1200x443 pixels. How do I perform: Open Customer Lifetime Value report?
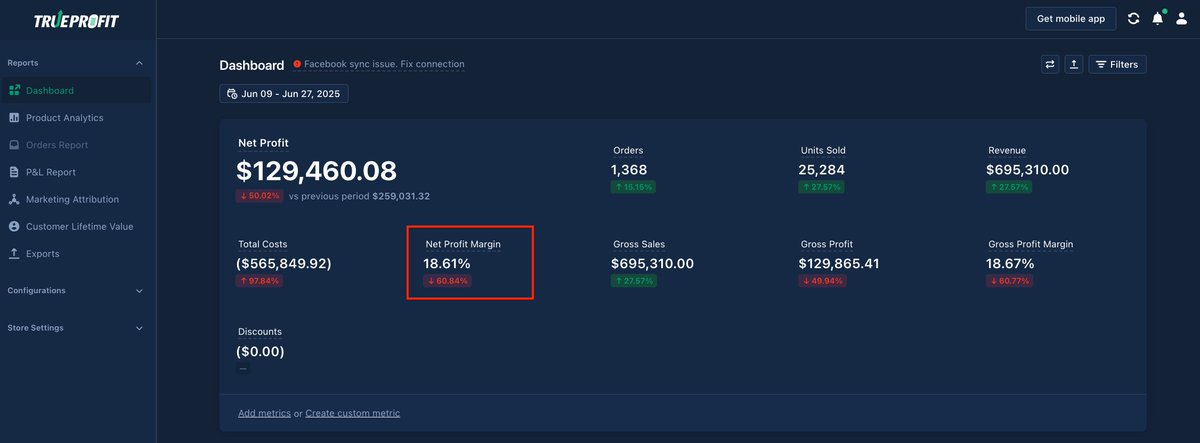pyautogui.click(x=78, y=226)
